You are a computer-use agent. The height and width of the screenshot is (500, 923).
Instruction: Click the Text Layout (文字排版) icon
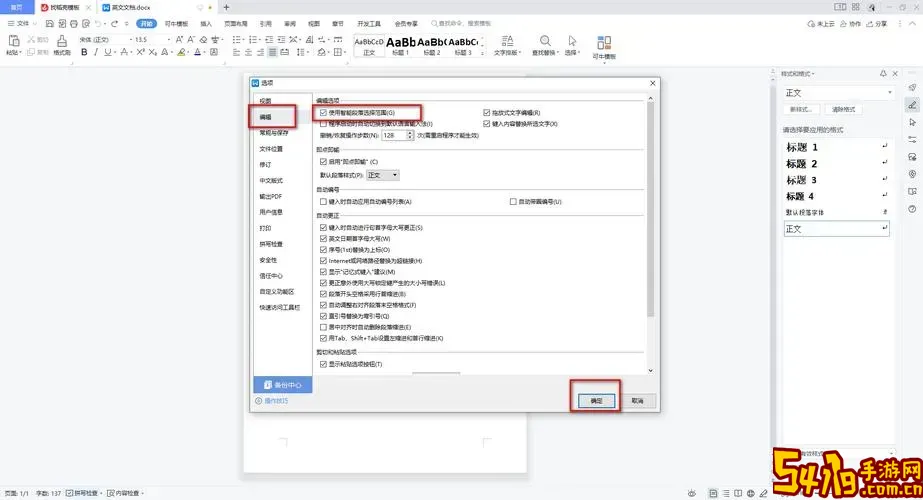(507, 41)
